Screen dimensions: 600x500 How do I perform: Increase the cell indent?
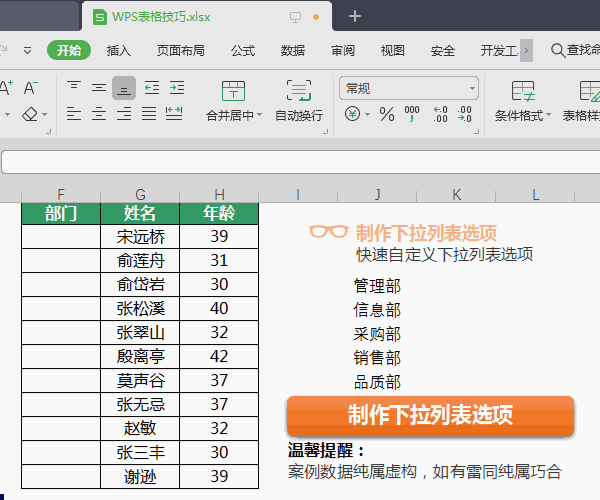pyautogui.click(x=177, y=88)
